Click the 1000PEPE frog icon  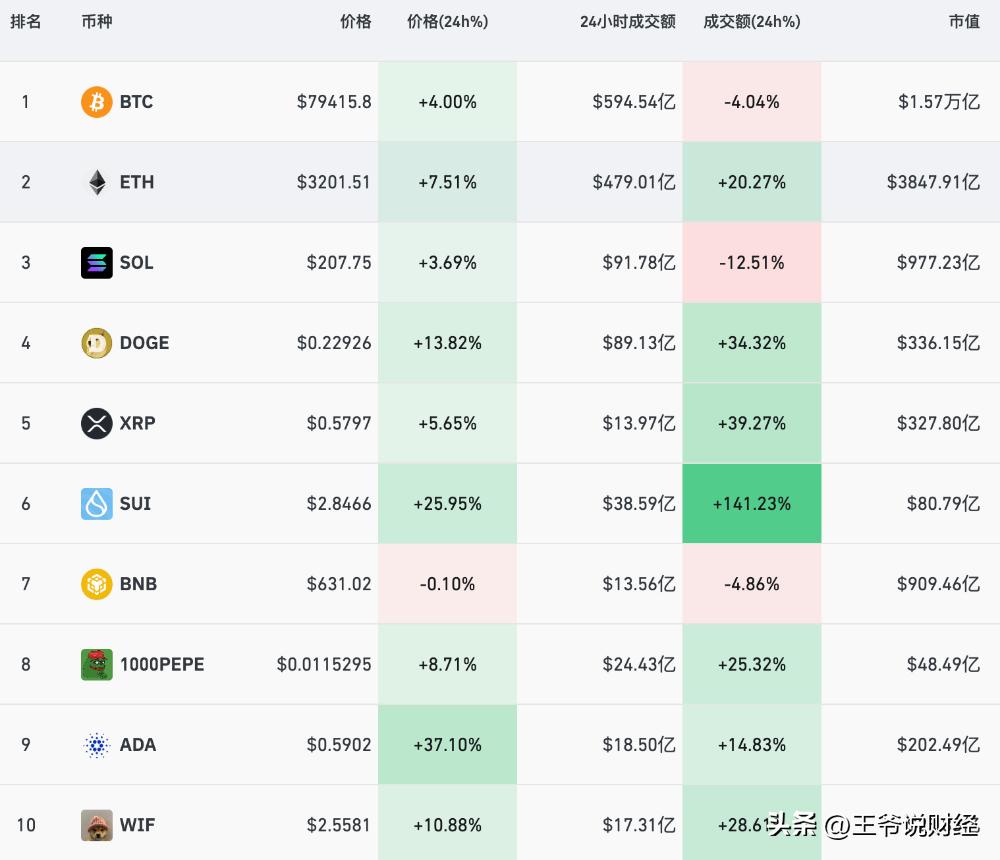(x=96, y=665)
